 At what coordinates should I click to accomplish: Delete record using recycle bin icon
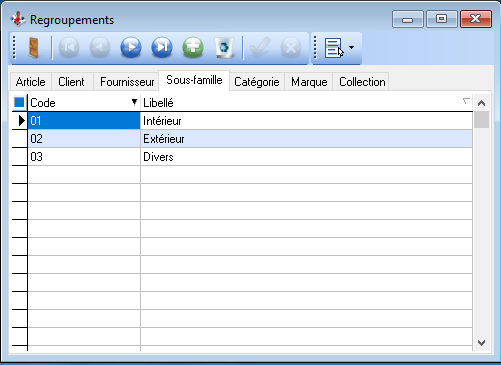click(x=224, y=48)
